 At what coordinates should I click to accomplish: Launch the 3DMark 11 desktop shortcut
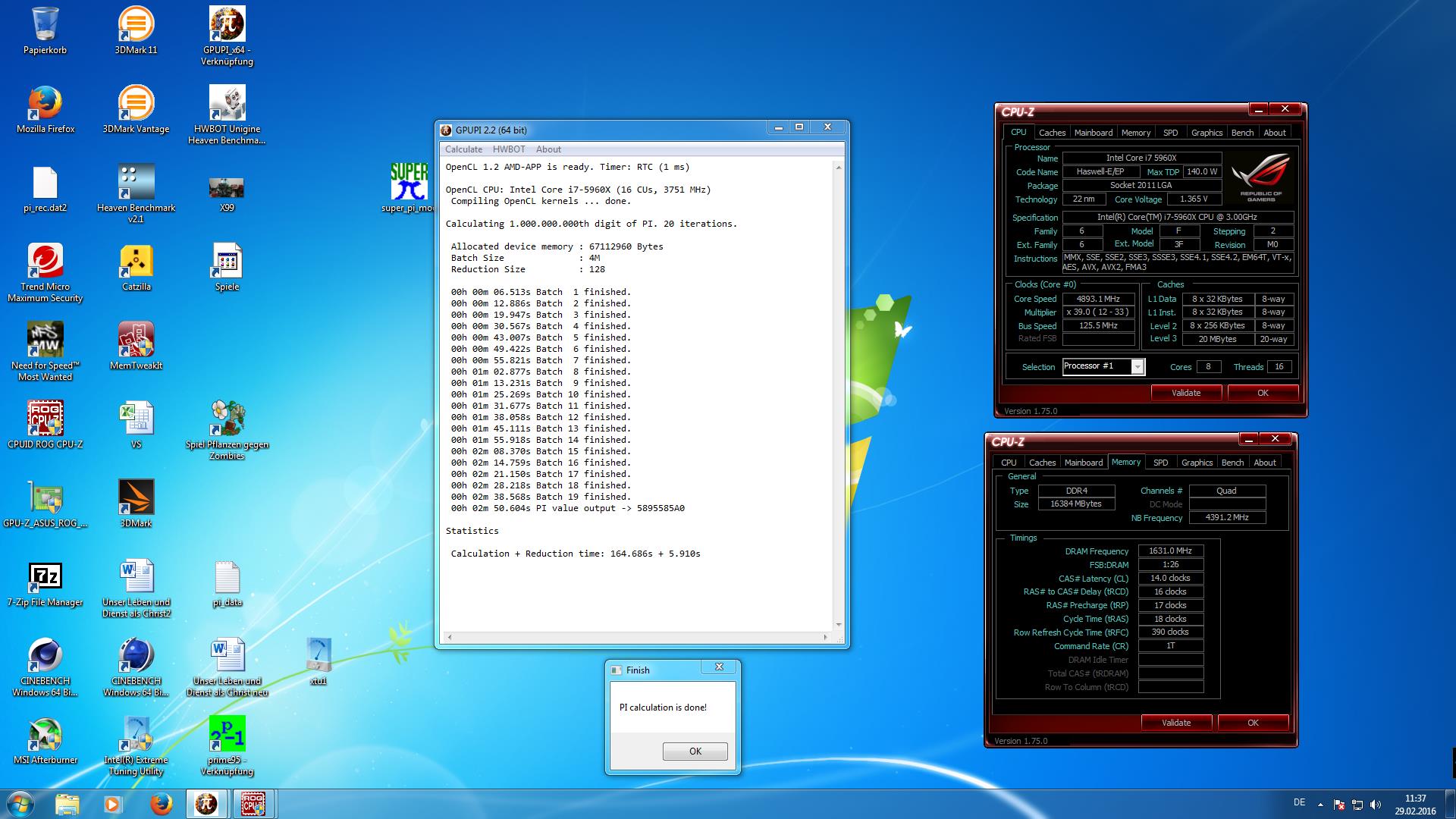[x=136, y=30]
